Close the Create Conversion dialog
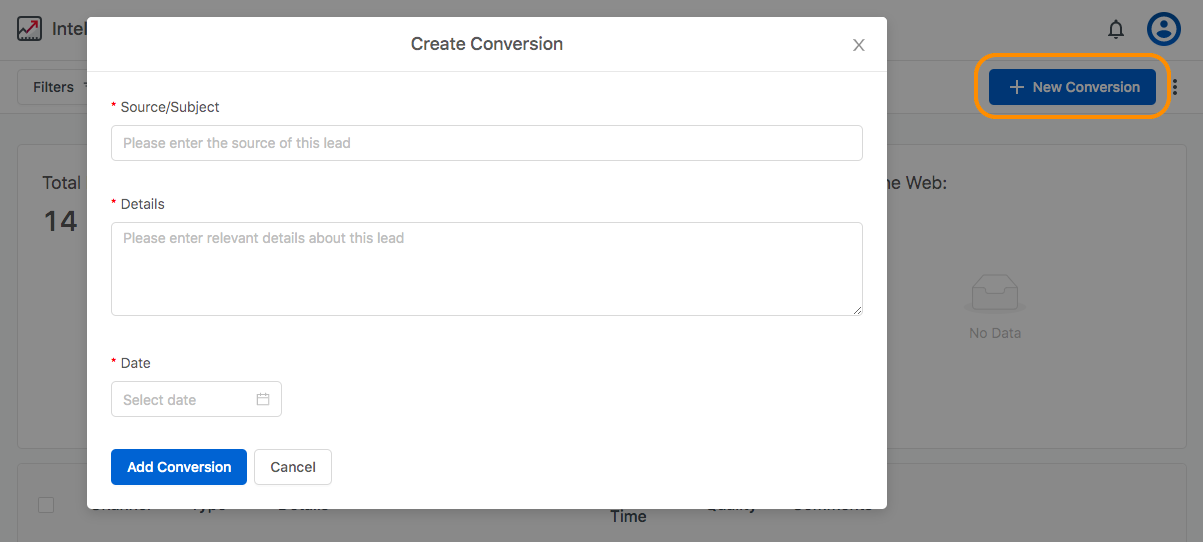This screenshot has height=542, width=1203. 858,45
